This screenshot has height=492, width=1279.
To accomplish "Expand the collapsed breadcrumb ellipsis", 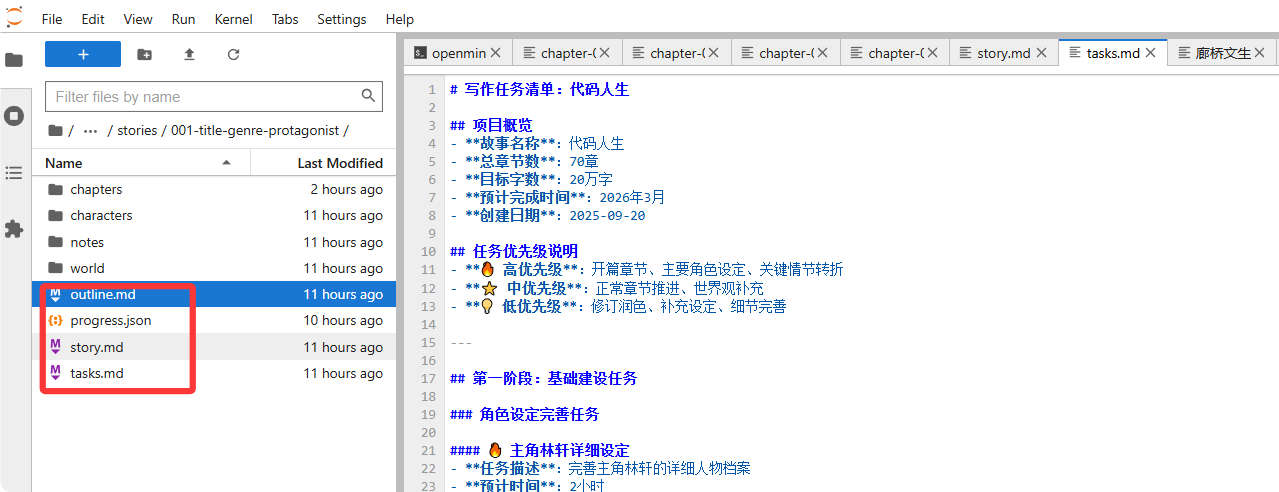I will [90, 130].
